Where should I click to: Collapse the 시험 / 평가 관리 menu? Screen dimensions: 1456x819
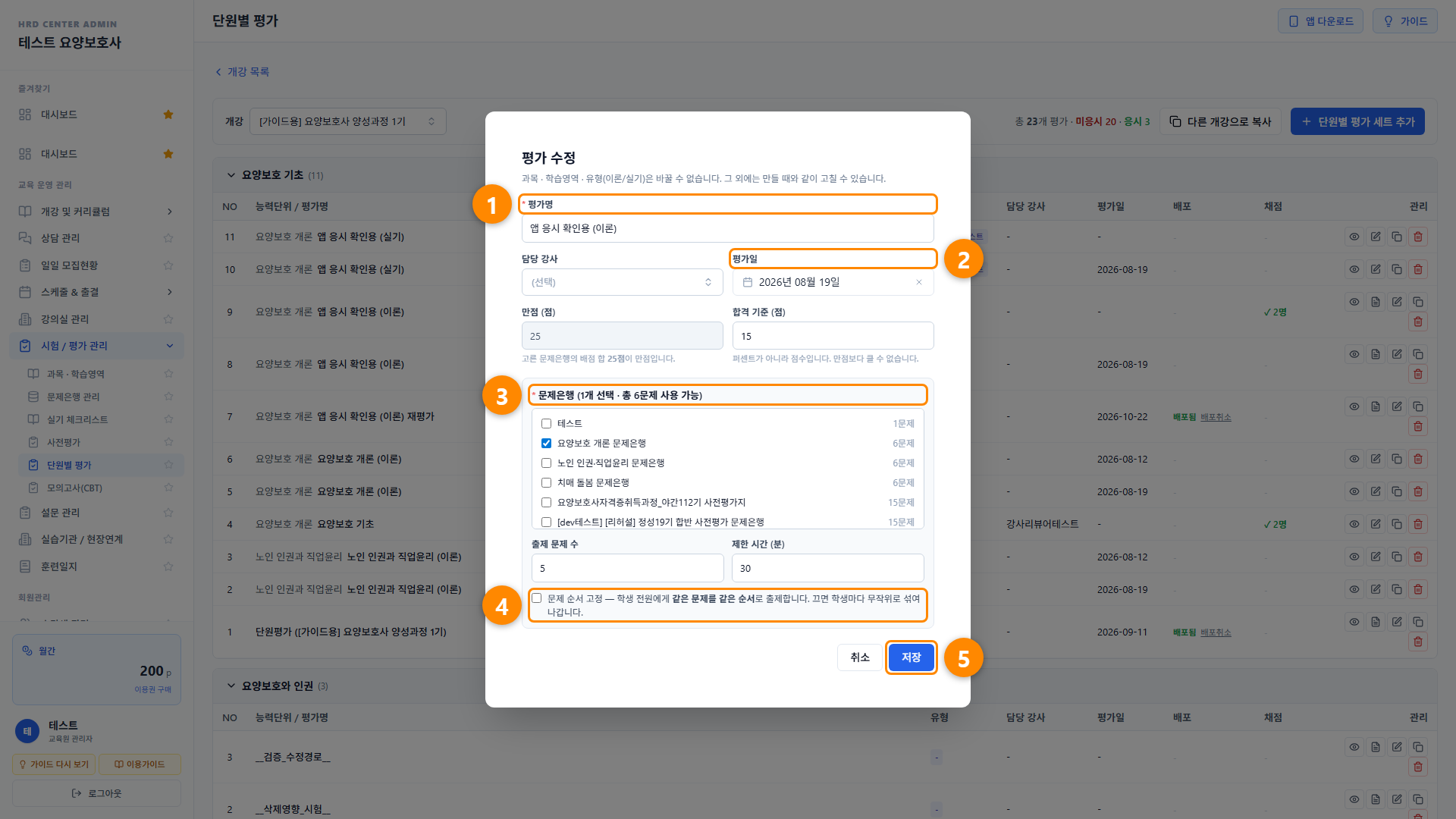[96, 346]
